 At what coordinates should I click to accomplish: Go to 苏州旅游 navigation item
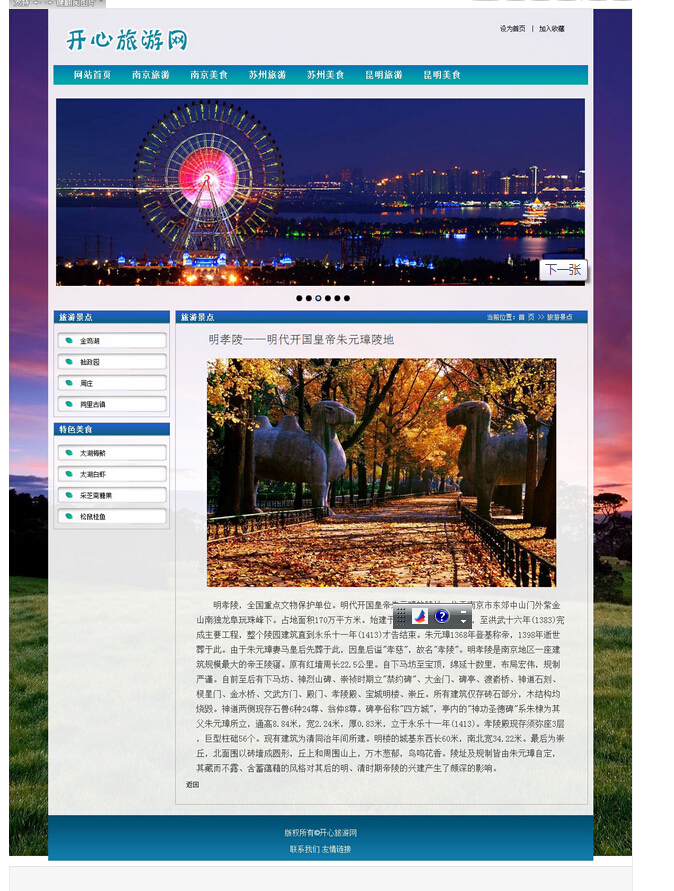click(267, 75)
